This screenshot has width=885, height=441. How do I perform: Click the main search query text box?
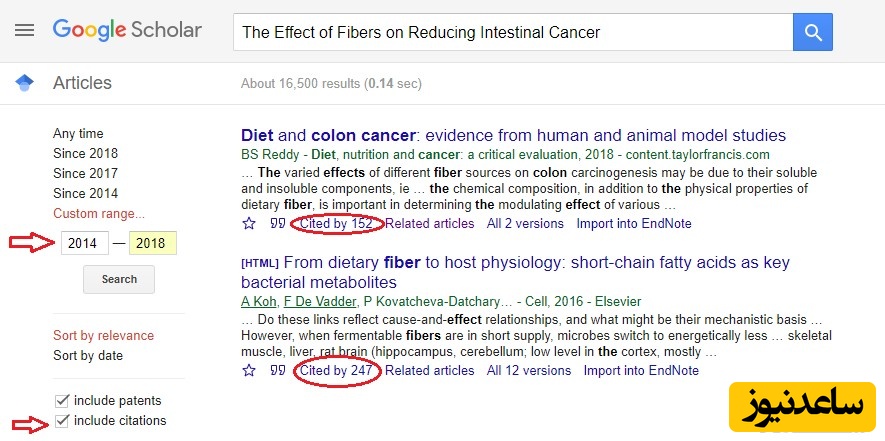click(512, 32)
